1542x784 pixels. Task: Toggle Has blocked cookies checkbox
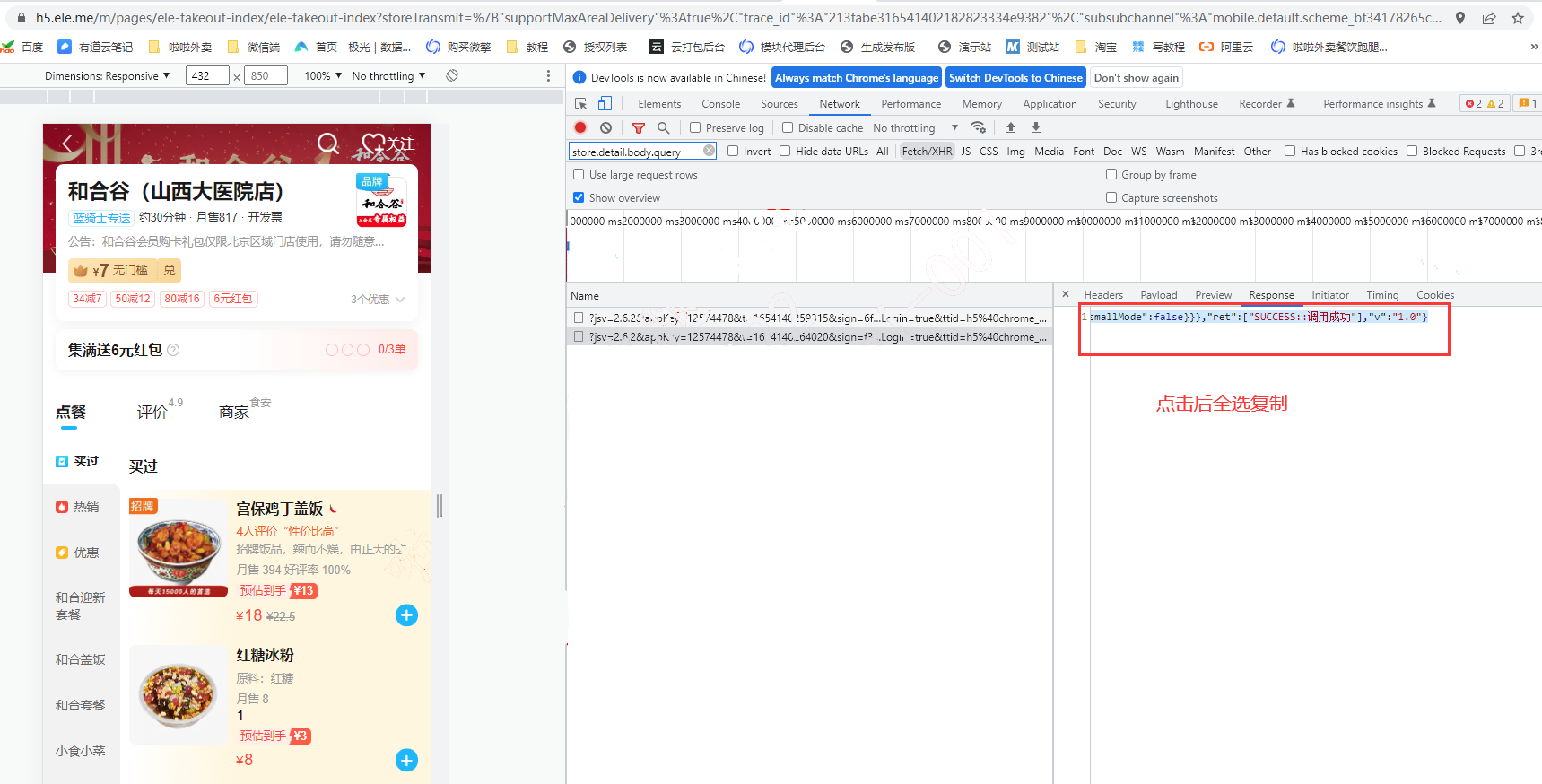point(1290,151)
